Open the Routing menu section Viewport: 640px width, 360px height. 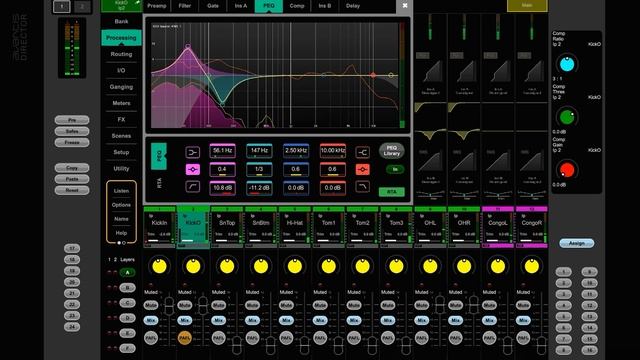(x=121, y=54)
